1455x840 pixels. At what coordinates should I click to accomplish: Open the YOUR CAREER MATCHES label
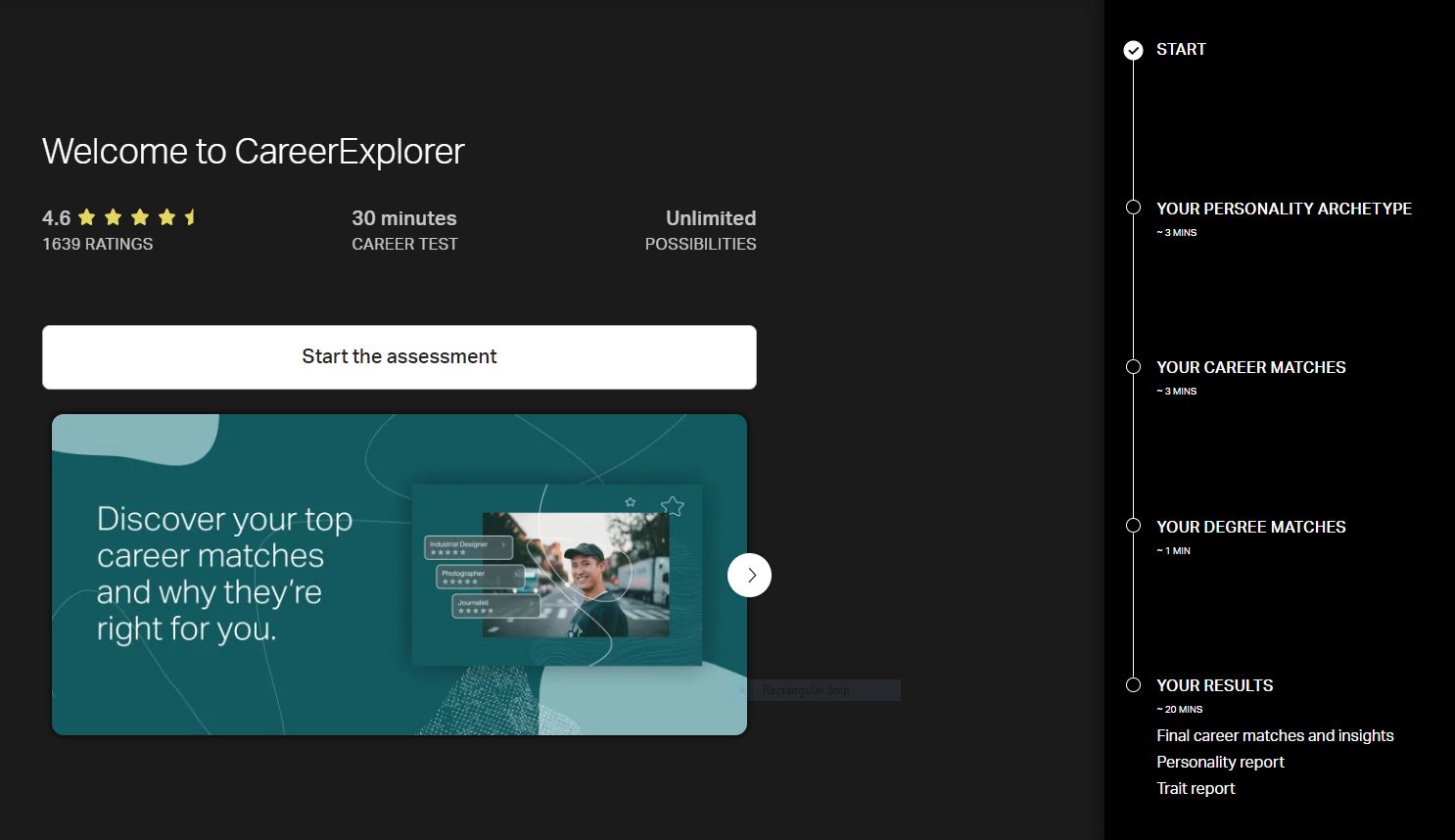click(1250, 367)
